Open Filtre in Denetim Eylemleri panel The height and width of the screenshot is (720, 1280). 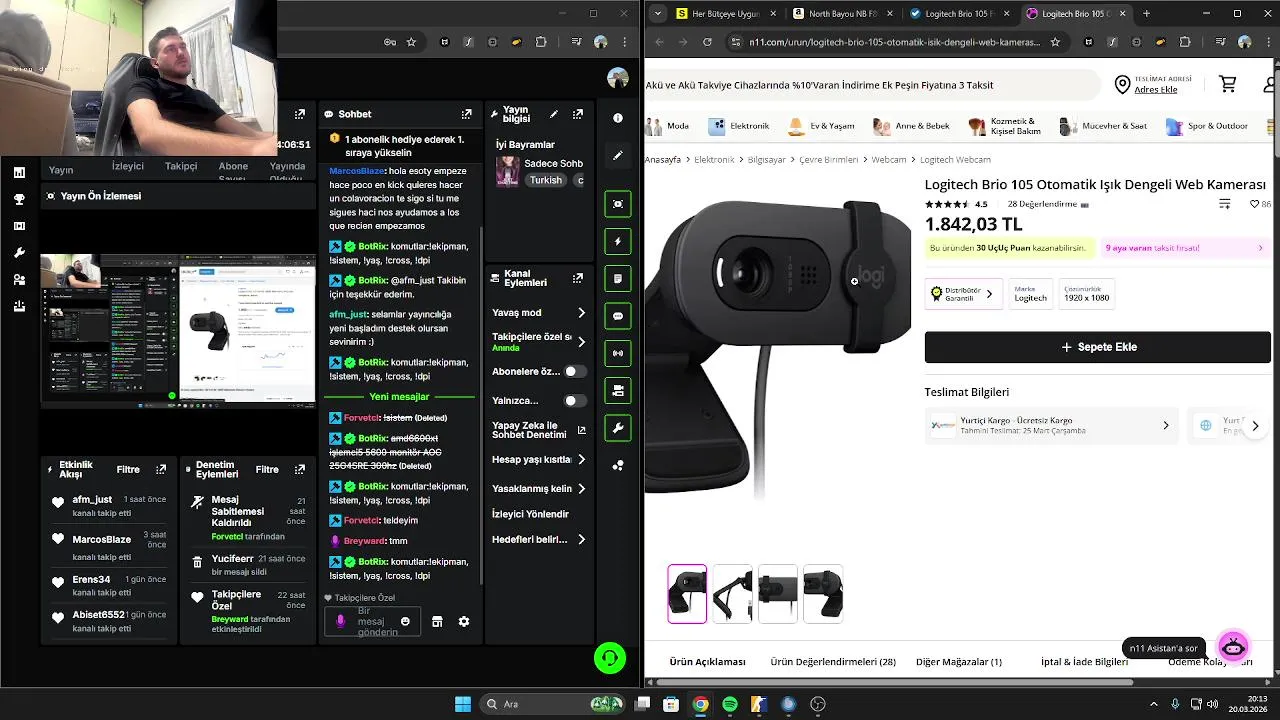267,469
